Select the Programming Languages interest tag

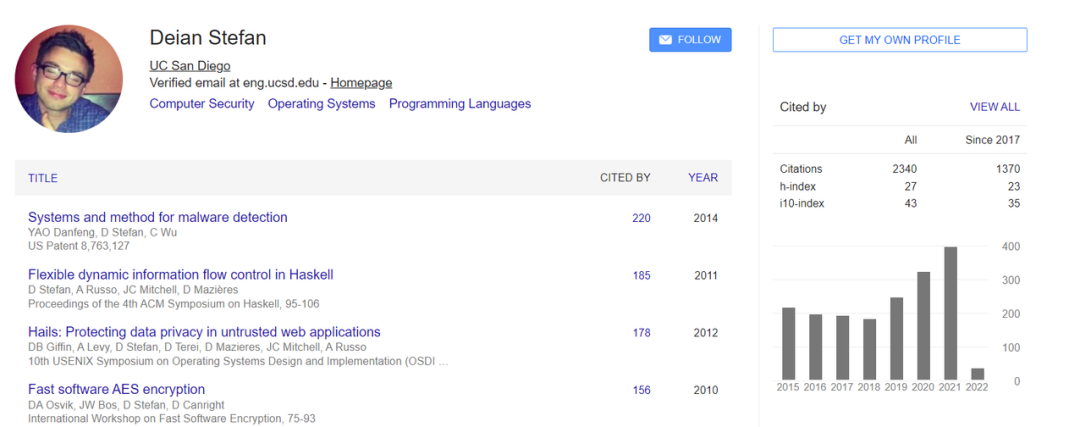point(460,104)
